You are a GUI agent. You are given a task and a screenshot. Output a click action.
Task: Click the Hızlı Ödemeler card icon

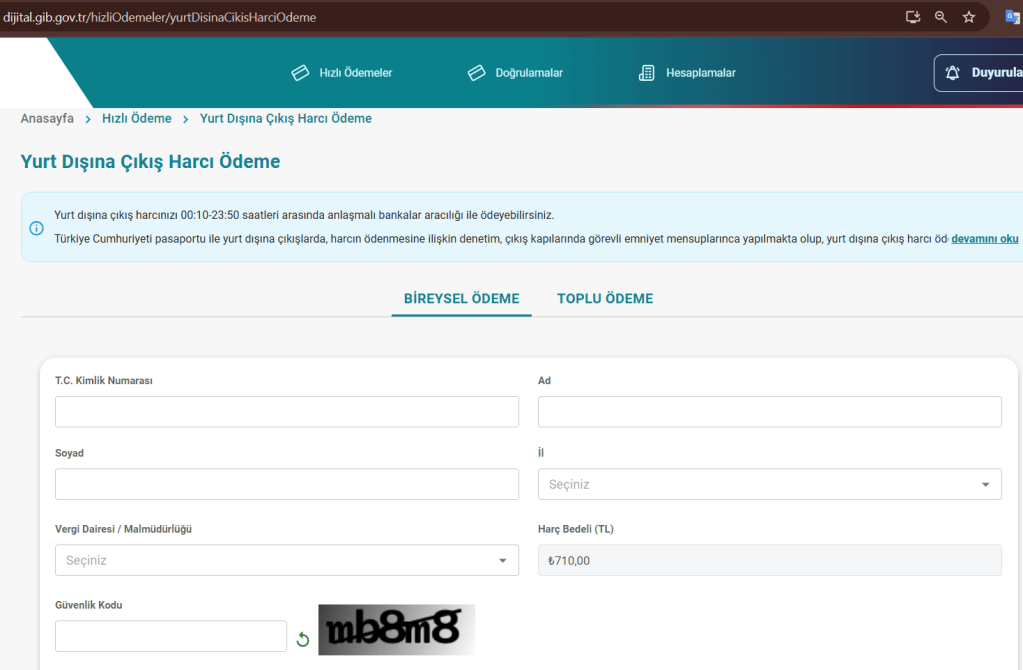[x=300, y=73]
